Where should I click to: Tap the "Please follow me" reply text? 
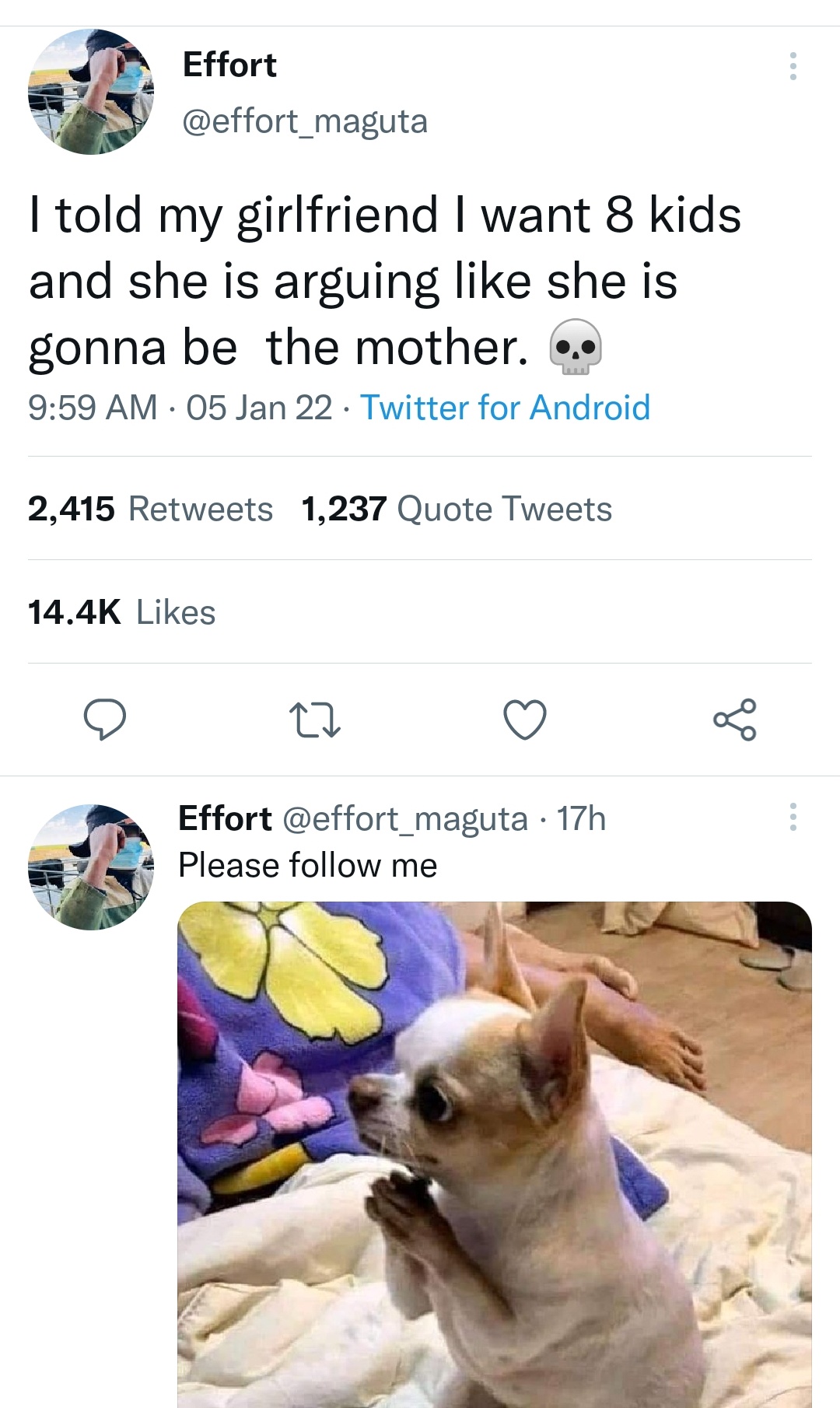point(308,865)
